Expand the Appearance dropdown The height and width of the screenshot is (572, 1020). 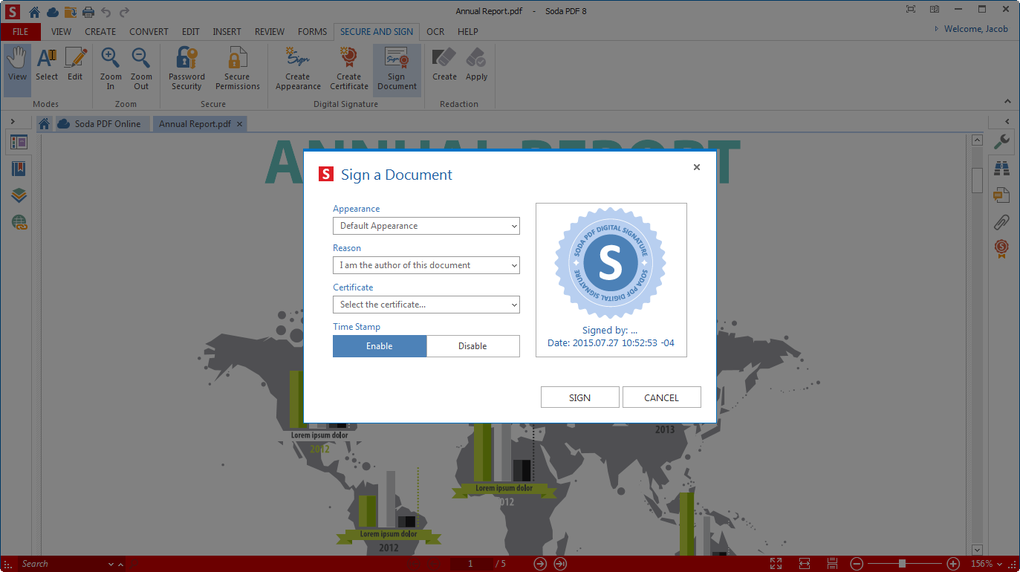coord(426,226)
